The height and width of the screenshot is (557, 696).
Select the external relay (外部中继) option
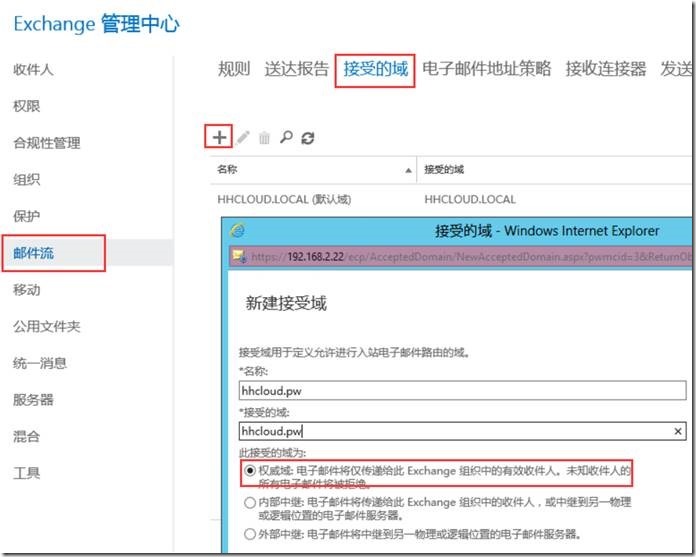pos(250,533)
